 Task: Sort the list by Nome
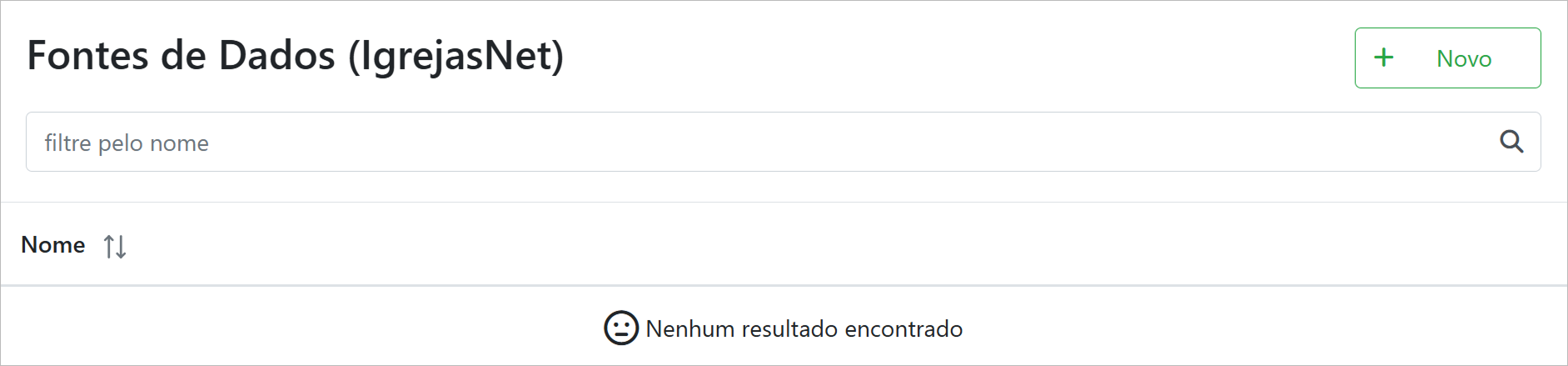pyautogui.click(x=115, y=246)
